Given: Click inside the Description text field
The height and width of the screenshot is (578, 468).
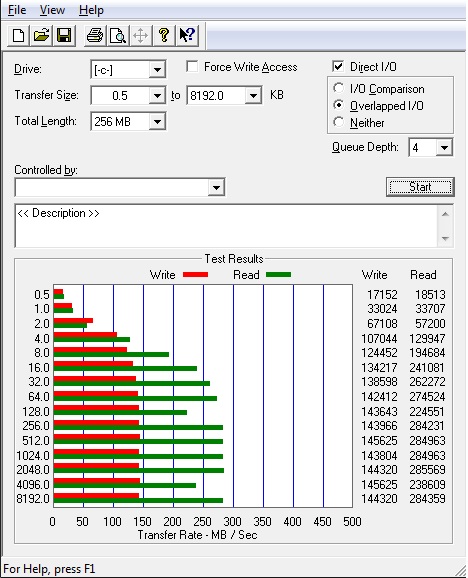Looking at the screenshot, I should (226, 226).
